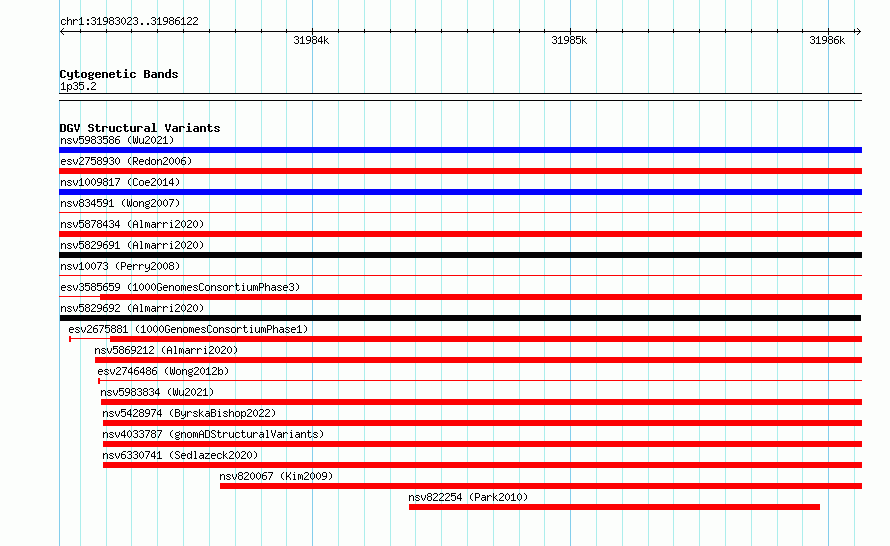
Task: Click the nsv5983586 (Wu2021) label
Action: pyautogui.click(x=117, y=140)
